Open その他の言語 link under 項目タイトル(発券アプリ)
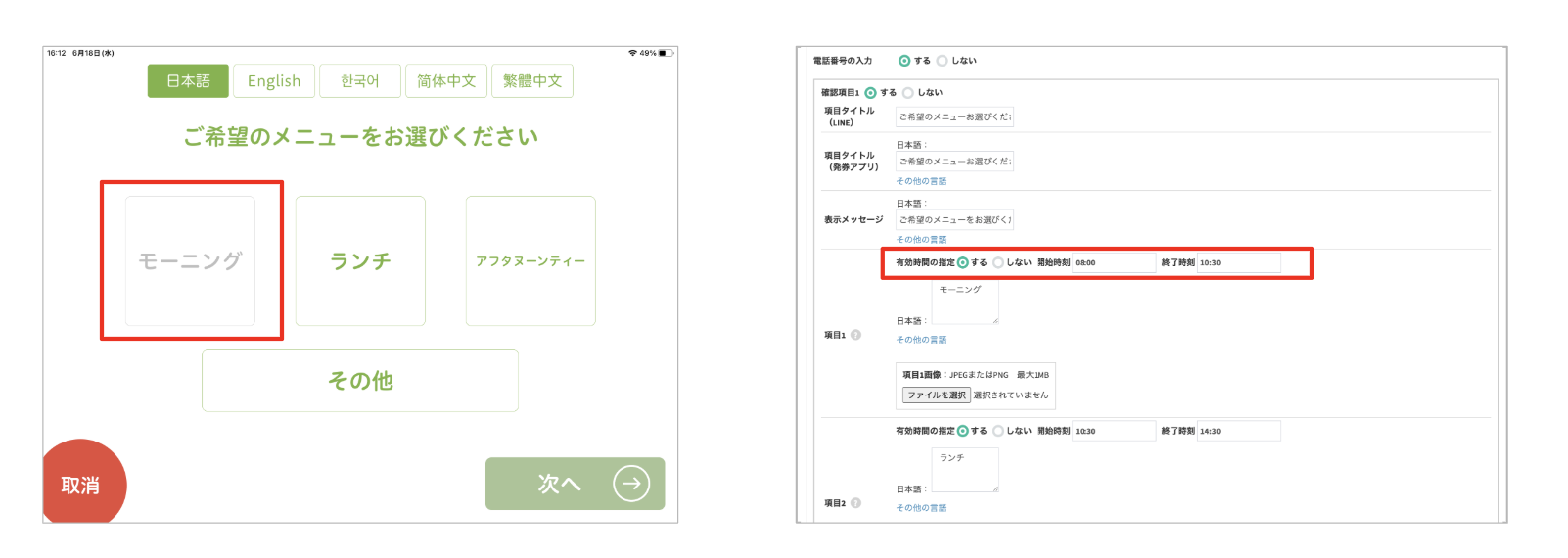The image size is (1568, 558). point(921,181)
